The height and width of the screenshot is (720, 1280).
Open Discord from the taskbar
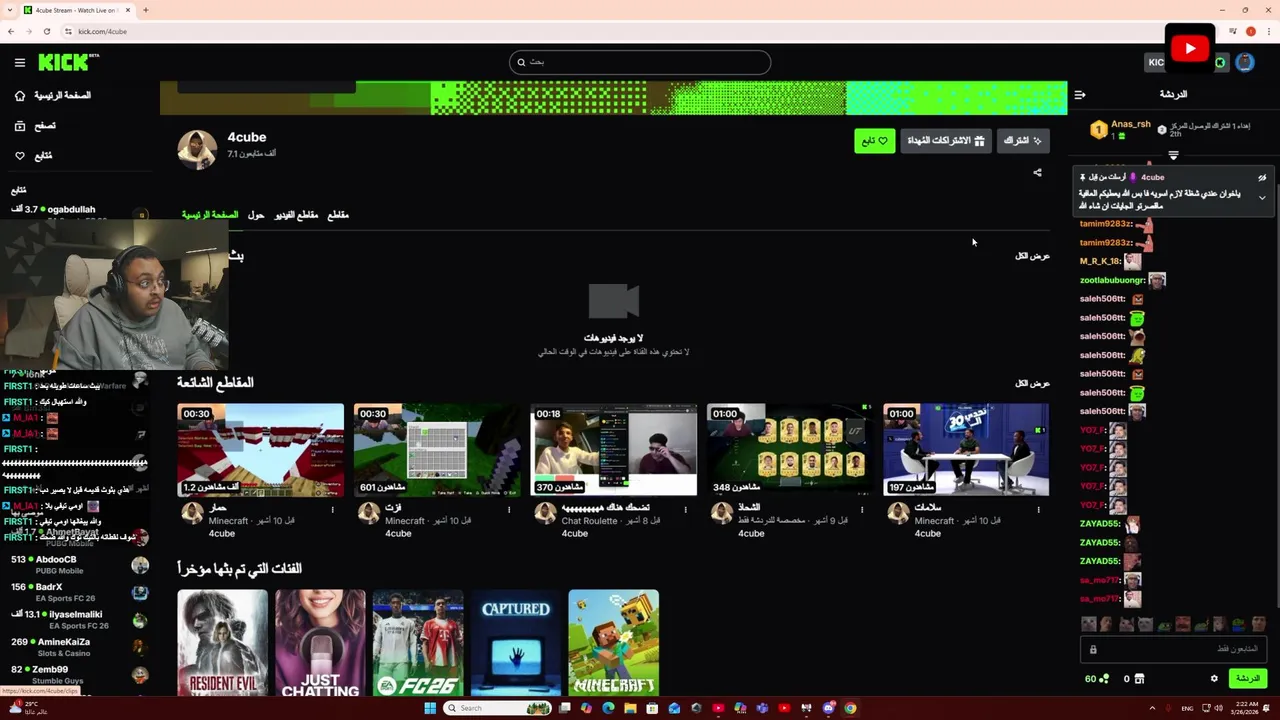[x=828, y=708]
